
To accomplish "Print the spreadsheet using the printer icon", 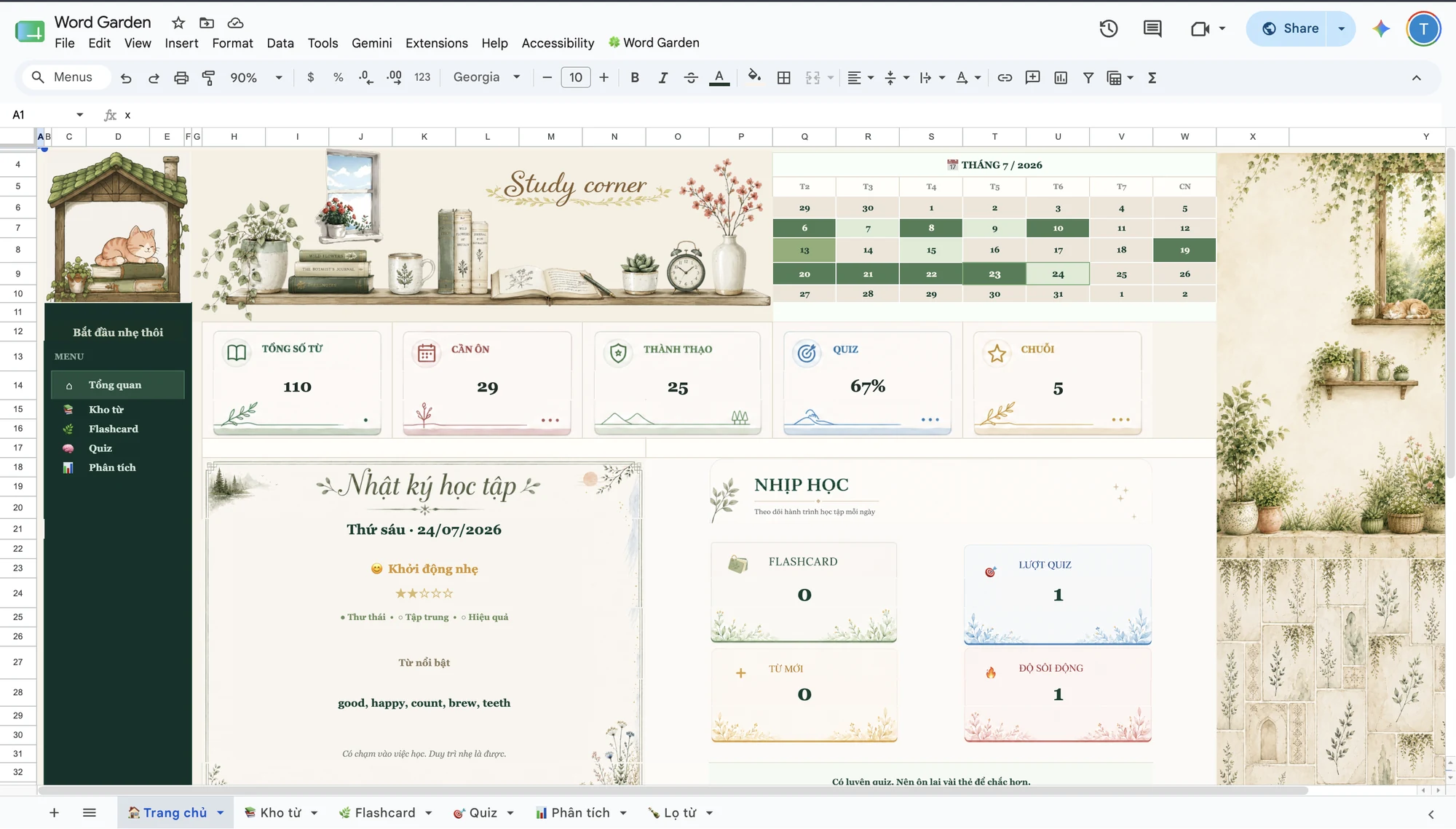I will tap(181, 78).
